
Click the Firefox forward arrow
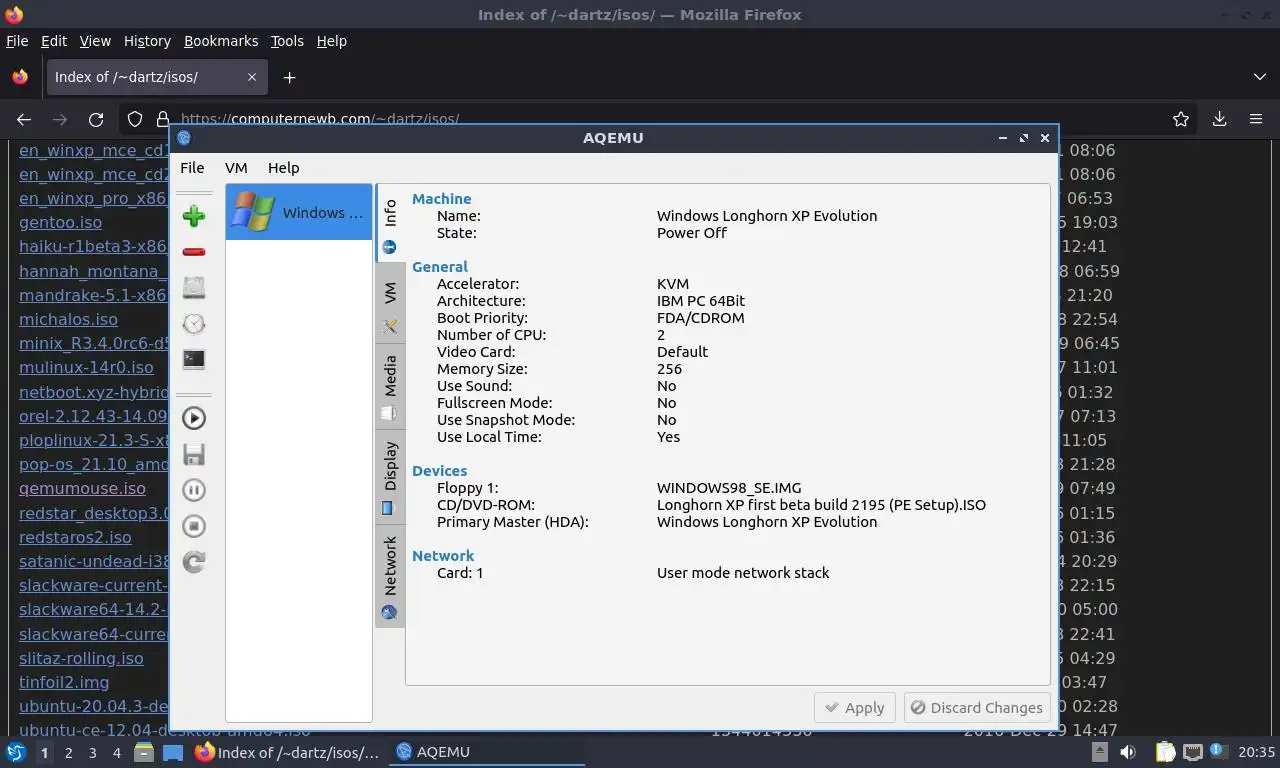[60, 119]
